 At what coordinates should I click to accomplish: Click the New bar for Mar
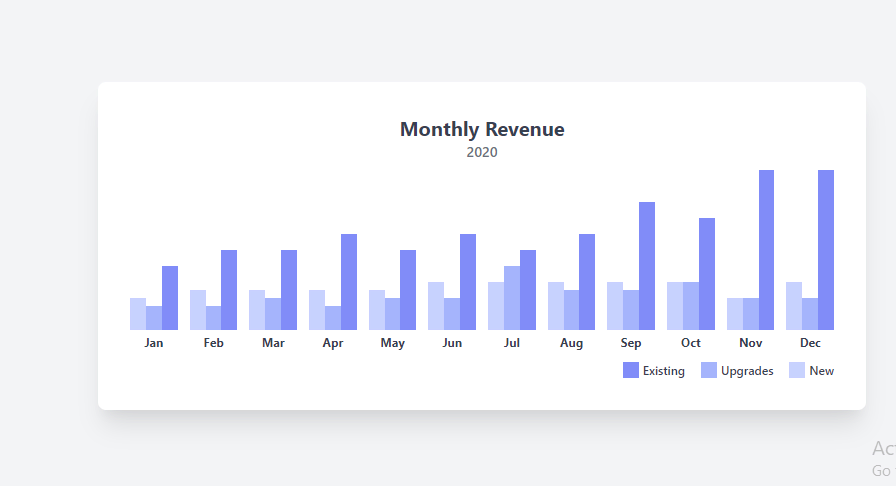257,310
